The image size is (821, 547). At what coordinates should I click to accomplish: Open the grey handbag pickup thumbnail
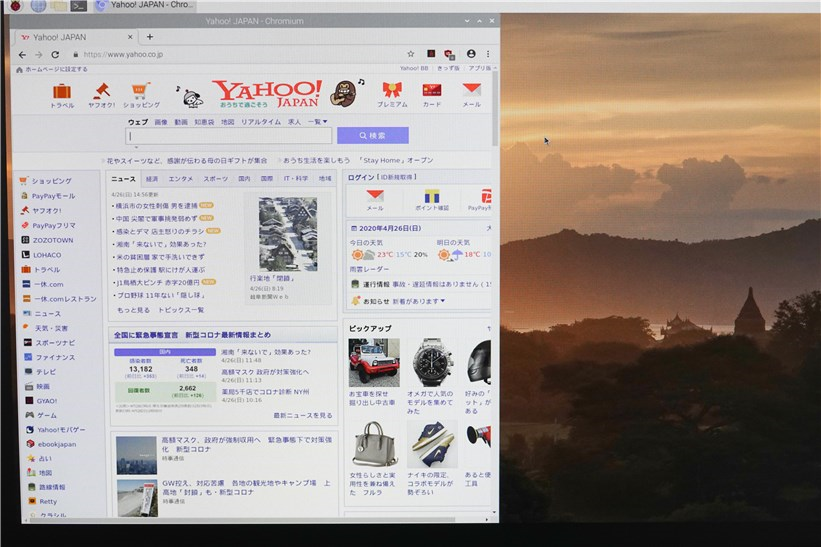coord(374,444)
